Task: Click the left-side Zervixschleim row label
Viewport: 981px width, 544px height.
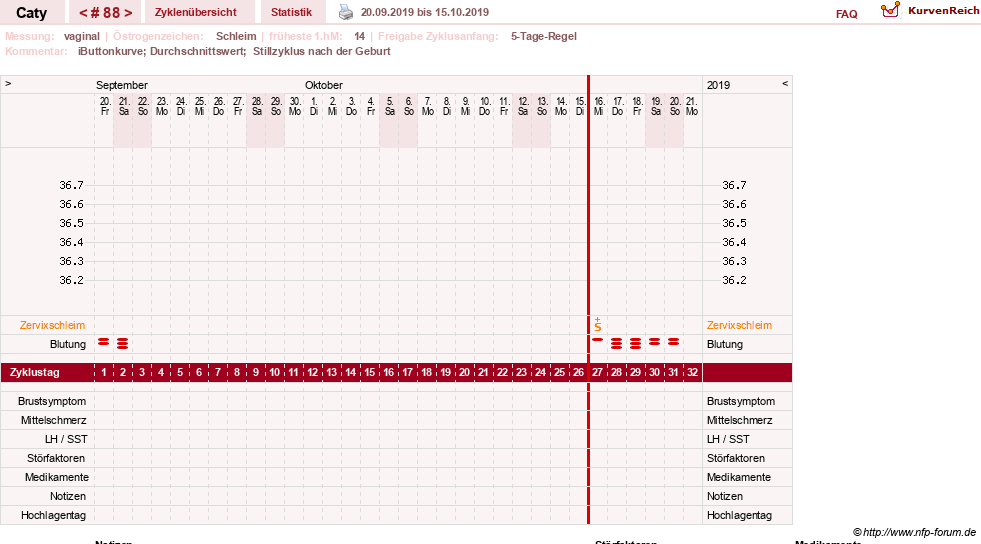Action: tap(53, 325)
